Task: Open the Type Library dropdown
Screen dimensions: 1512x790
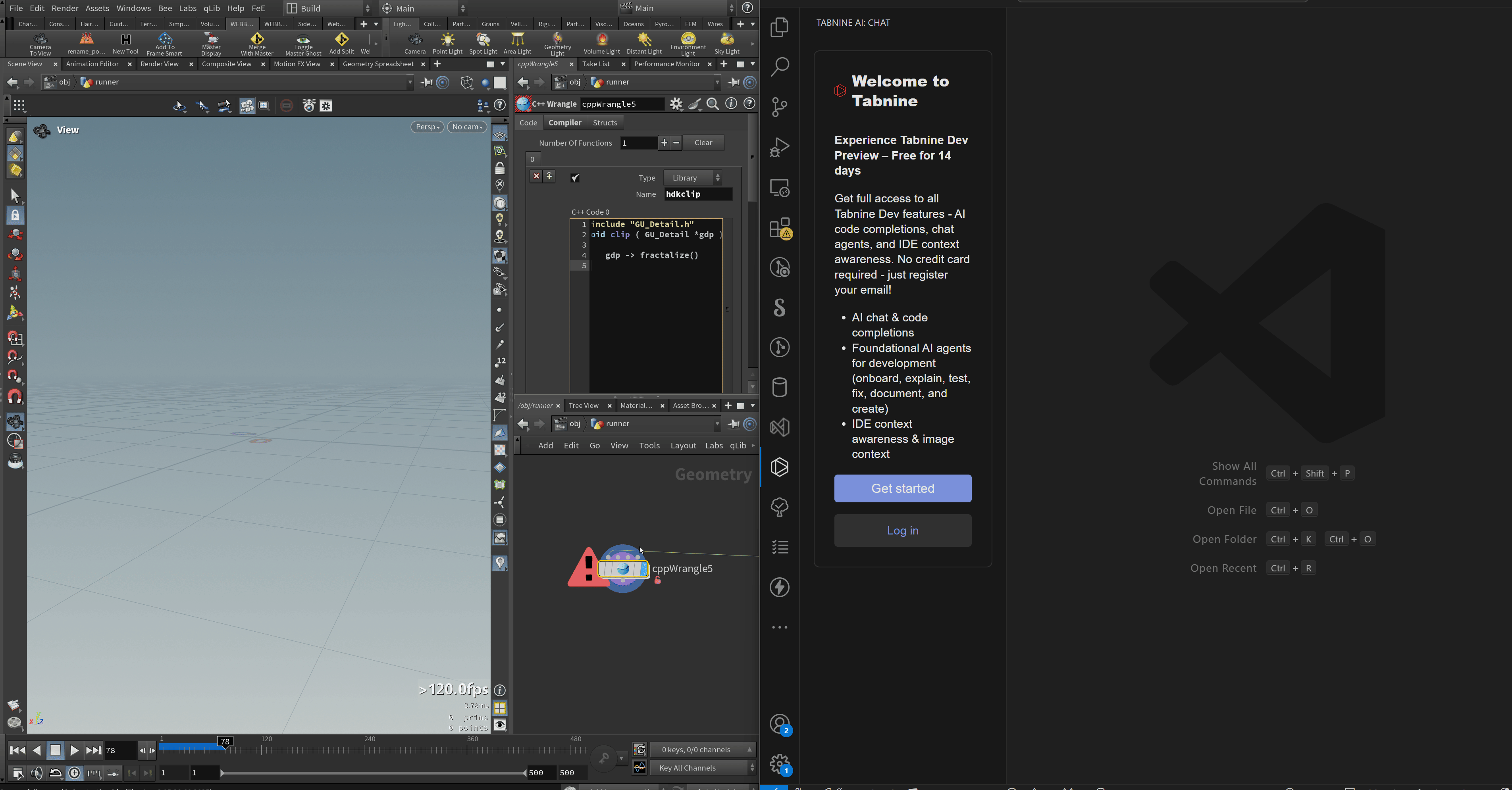Action: [x=693, y=178]
